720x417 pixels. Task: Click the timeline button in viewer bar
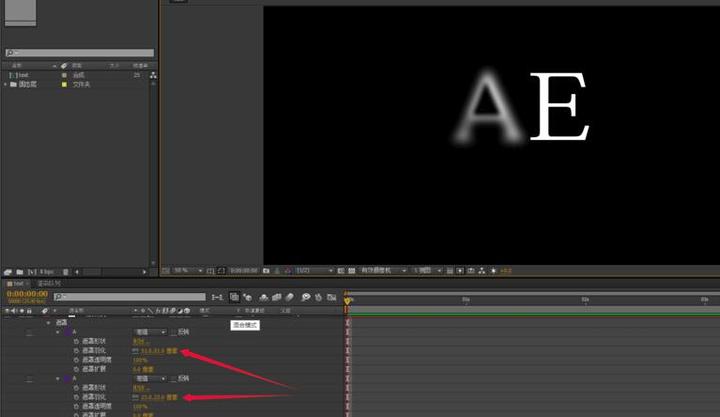click(x=471, y=271)
